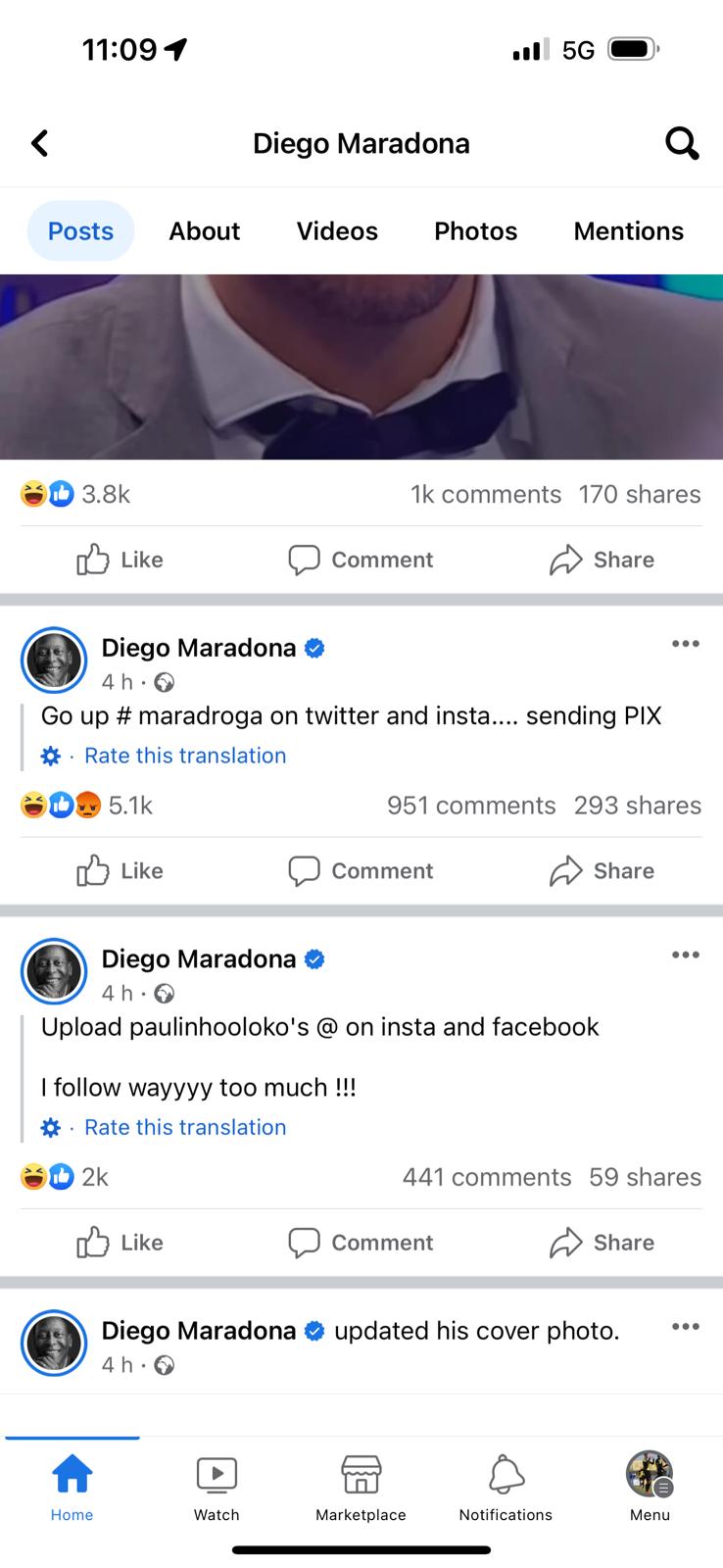Rate this translation on paulinhooloko post

185,1127
